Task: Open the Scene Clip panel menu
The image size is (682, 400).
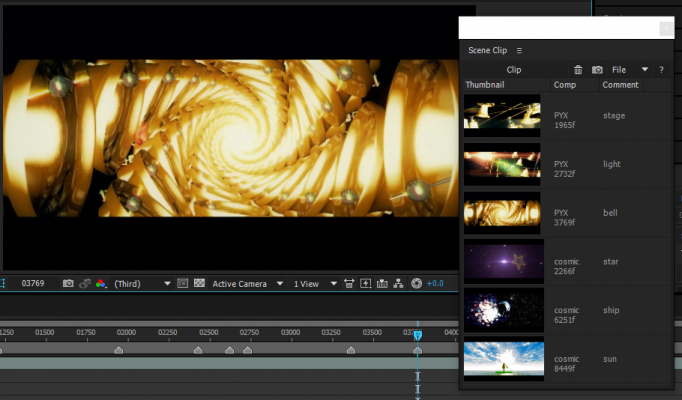Action: (519, 50)
